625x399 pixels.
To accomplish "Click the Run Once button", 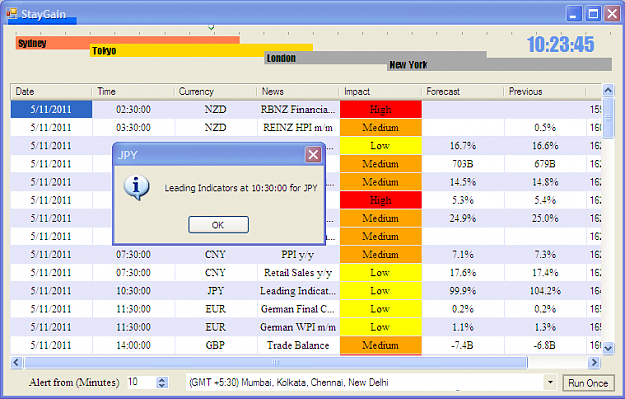I will pyautogui.click(x=588, y=383).
